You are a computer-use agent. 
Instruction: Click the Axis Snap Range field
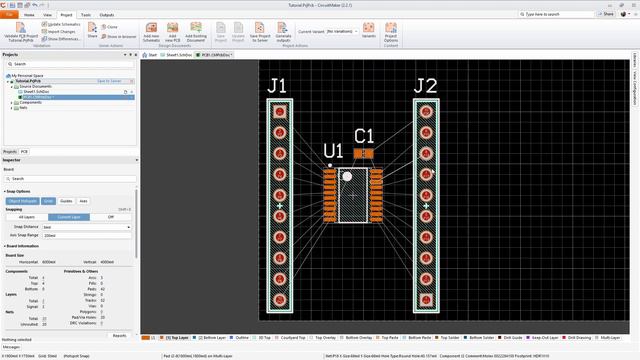(87, 236)
